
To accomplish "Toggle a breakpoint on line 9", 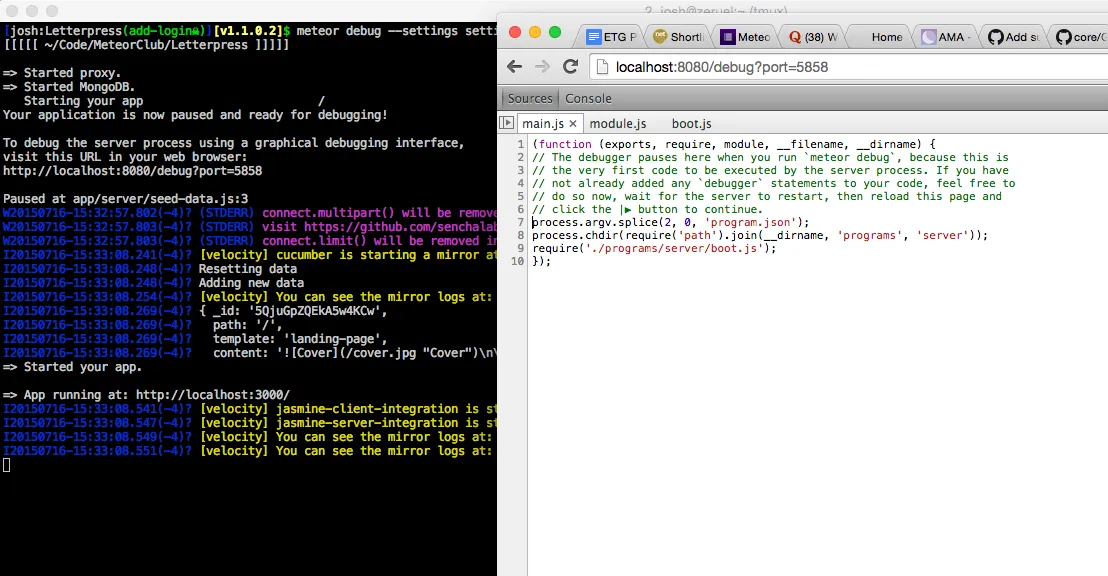I will 521,248.
